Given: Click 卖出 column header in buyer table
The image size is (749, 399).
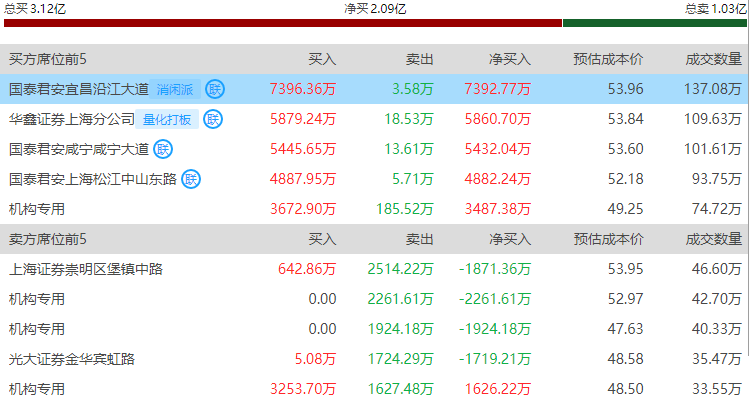Looking at the screenshot, I should pos(419,59).
